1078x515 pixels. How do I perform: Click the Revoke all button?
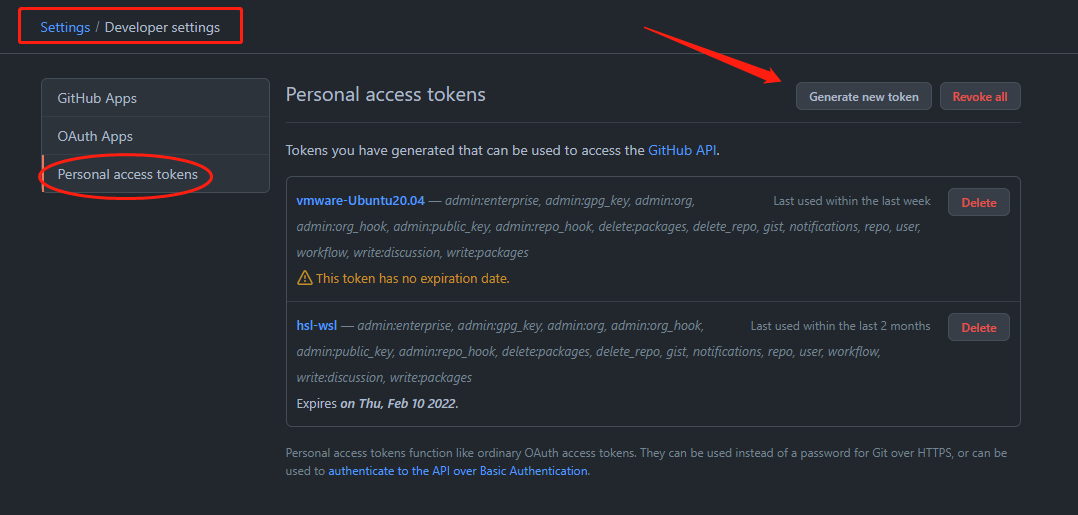[980, 96]
